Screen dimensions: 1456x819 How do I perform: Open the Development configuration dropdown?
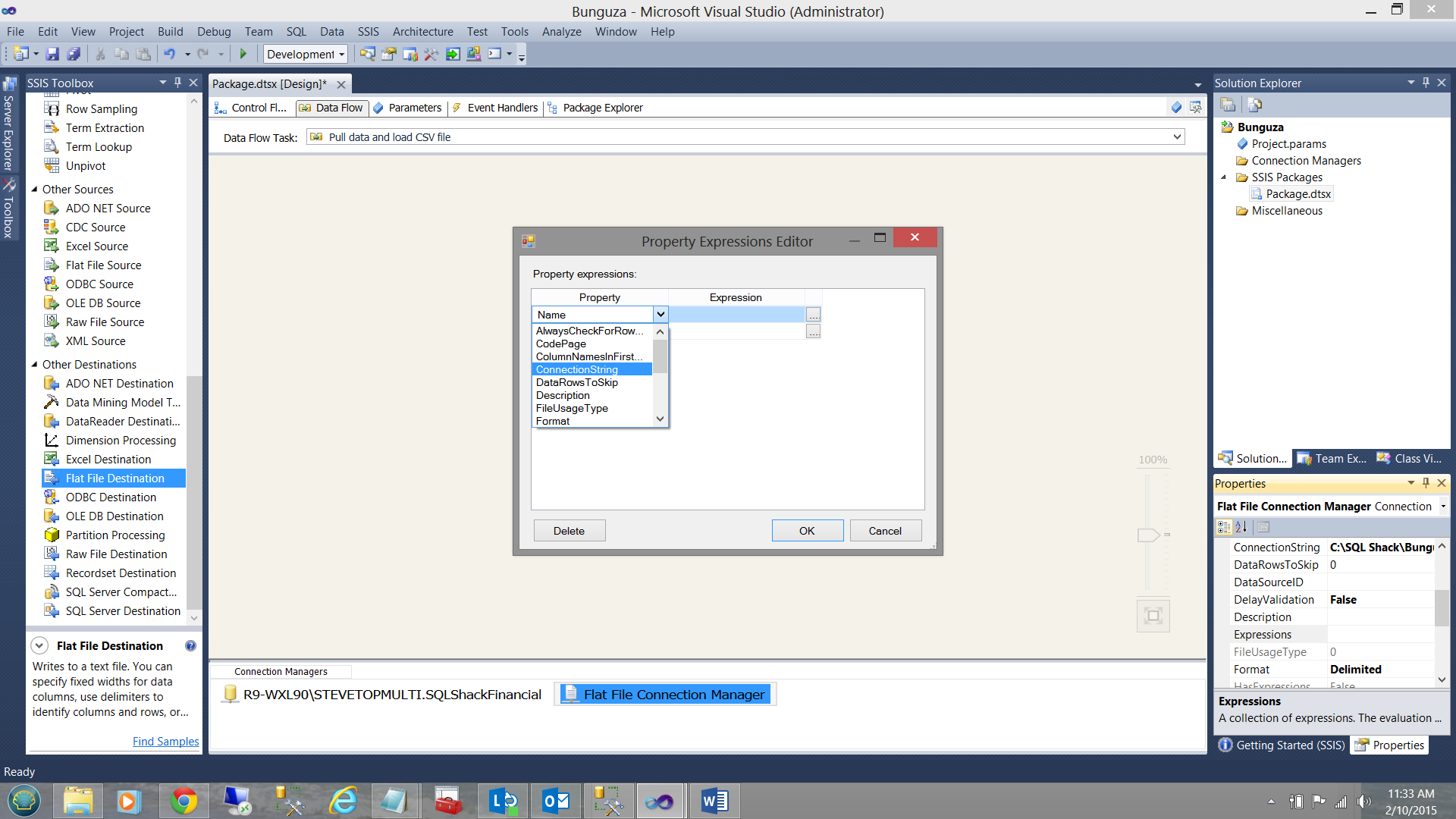pyautogui.click(x=341, y=55)
